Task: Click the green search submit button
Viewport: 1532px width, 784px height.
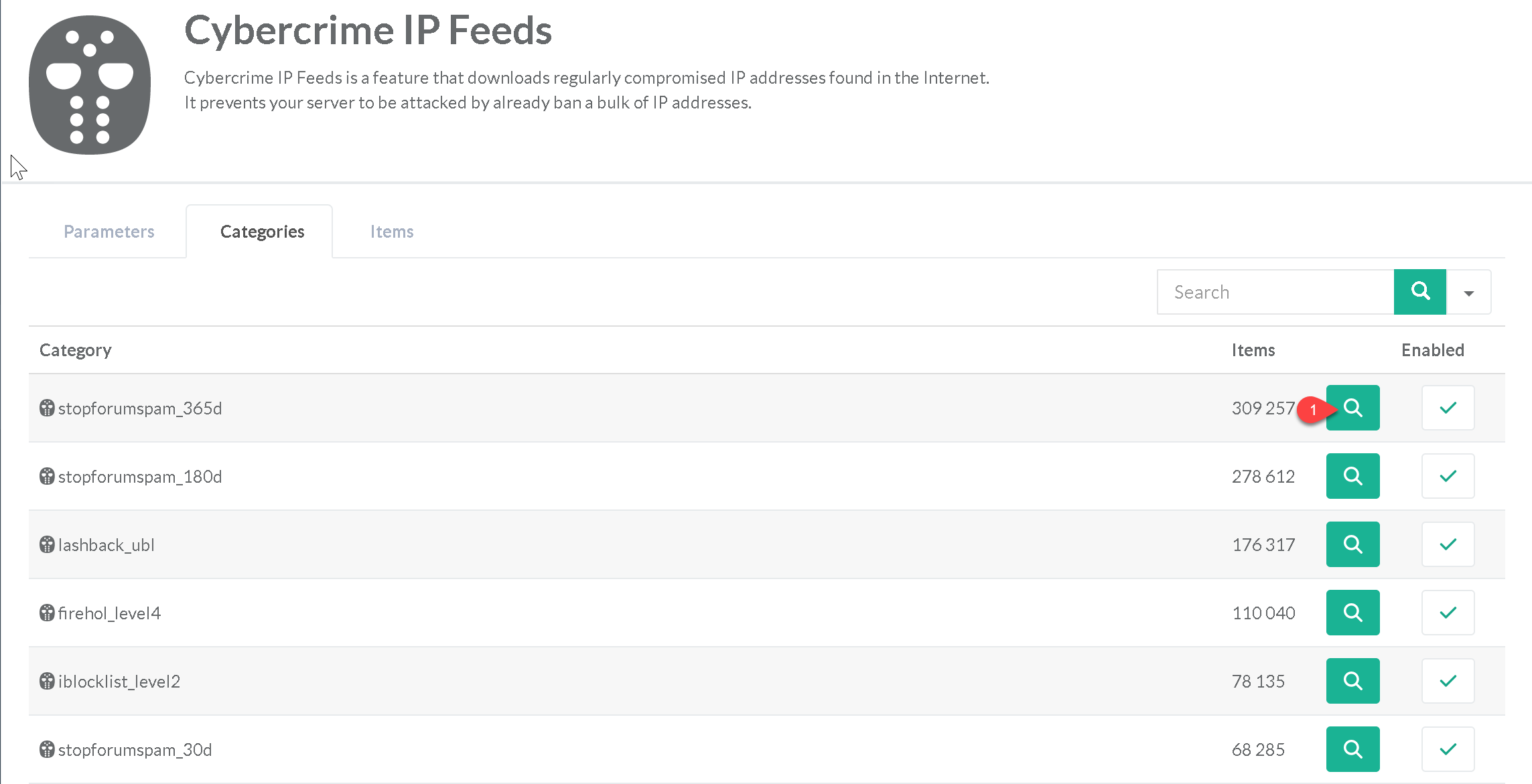Action: pyautogui.click(x=1419, y=292)
